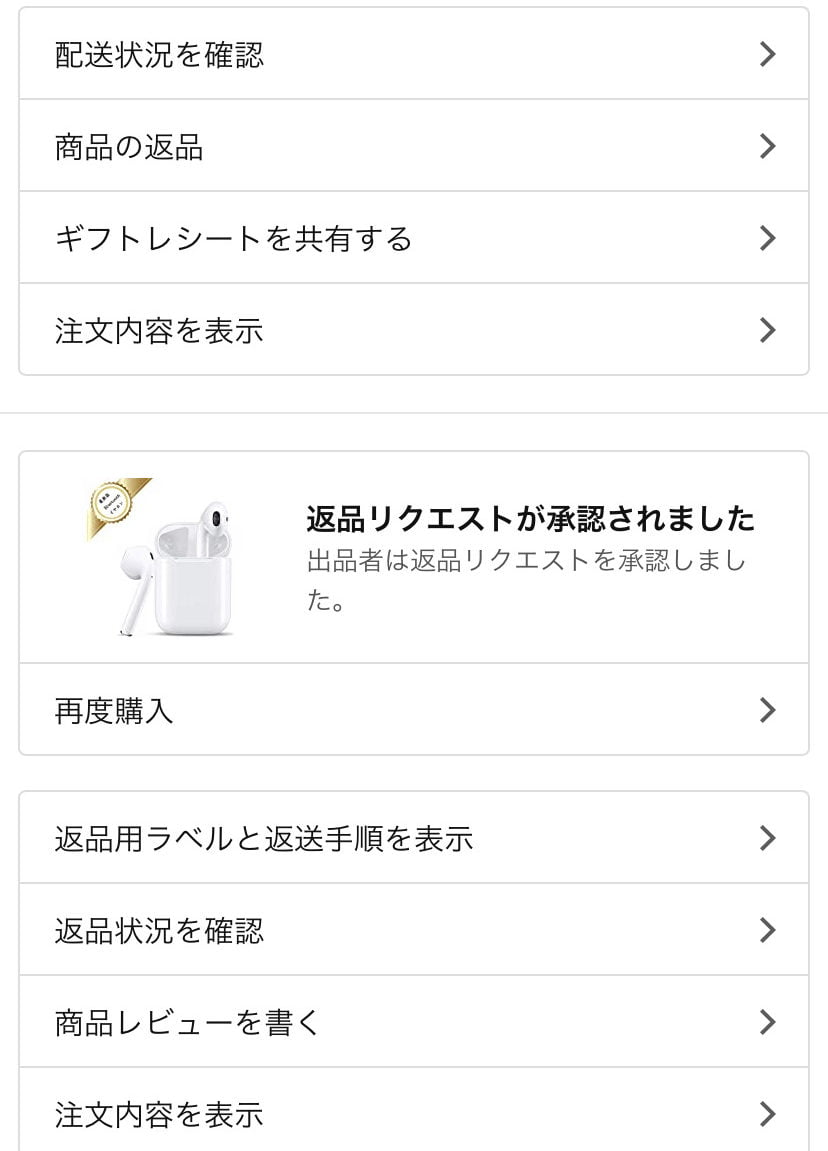Expand 注文内容を表示 chevron under ギフトレシート row
This screenshot has width=828, height=1151.
point(767,331)
